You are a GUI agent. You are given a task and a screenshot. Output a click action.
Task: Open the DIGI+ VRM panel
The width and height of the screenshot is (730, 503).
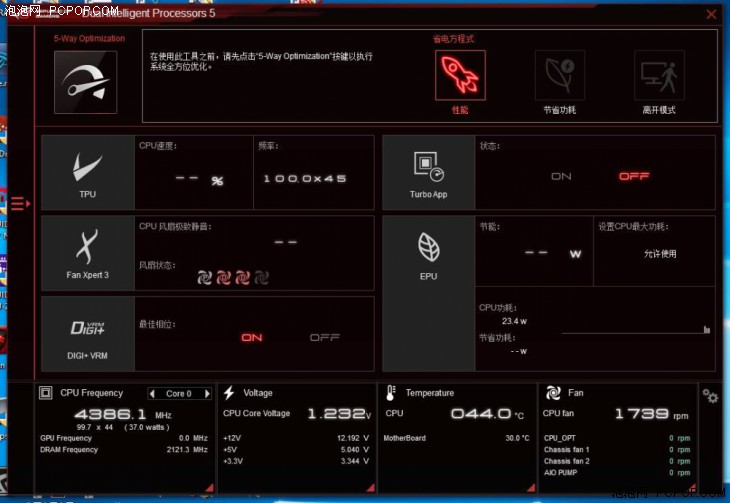click(88, 334)
